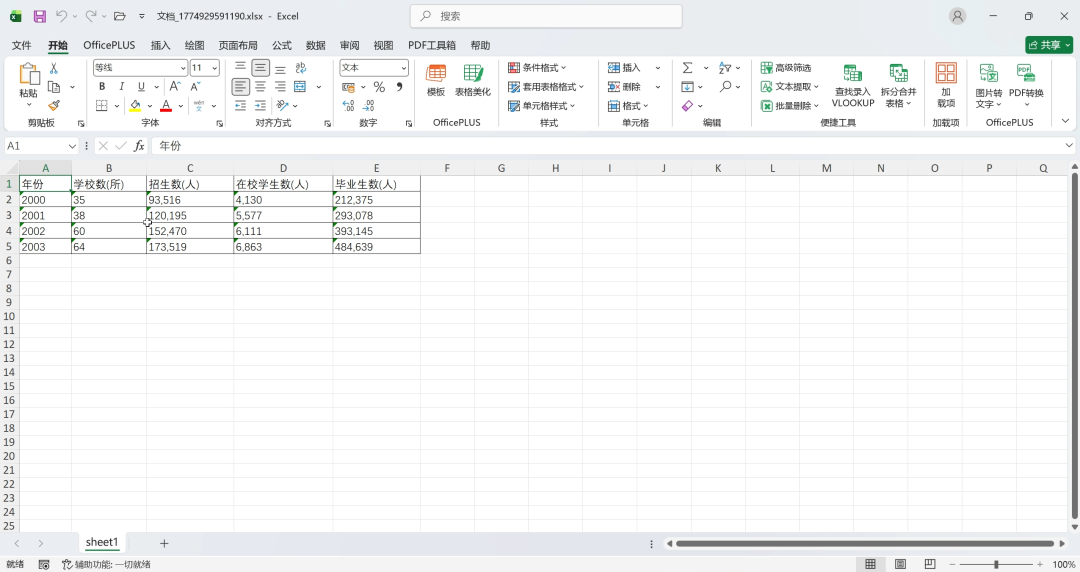Open the 页面布局 ribbon tab
Image resolution: width=1080 pixels, height=572 pixels.
coord(238,45)
